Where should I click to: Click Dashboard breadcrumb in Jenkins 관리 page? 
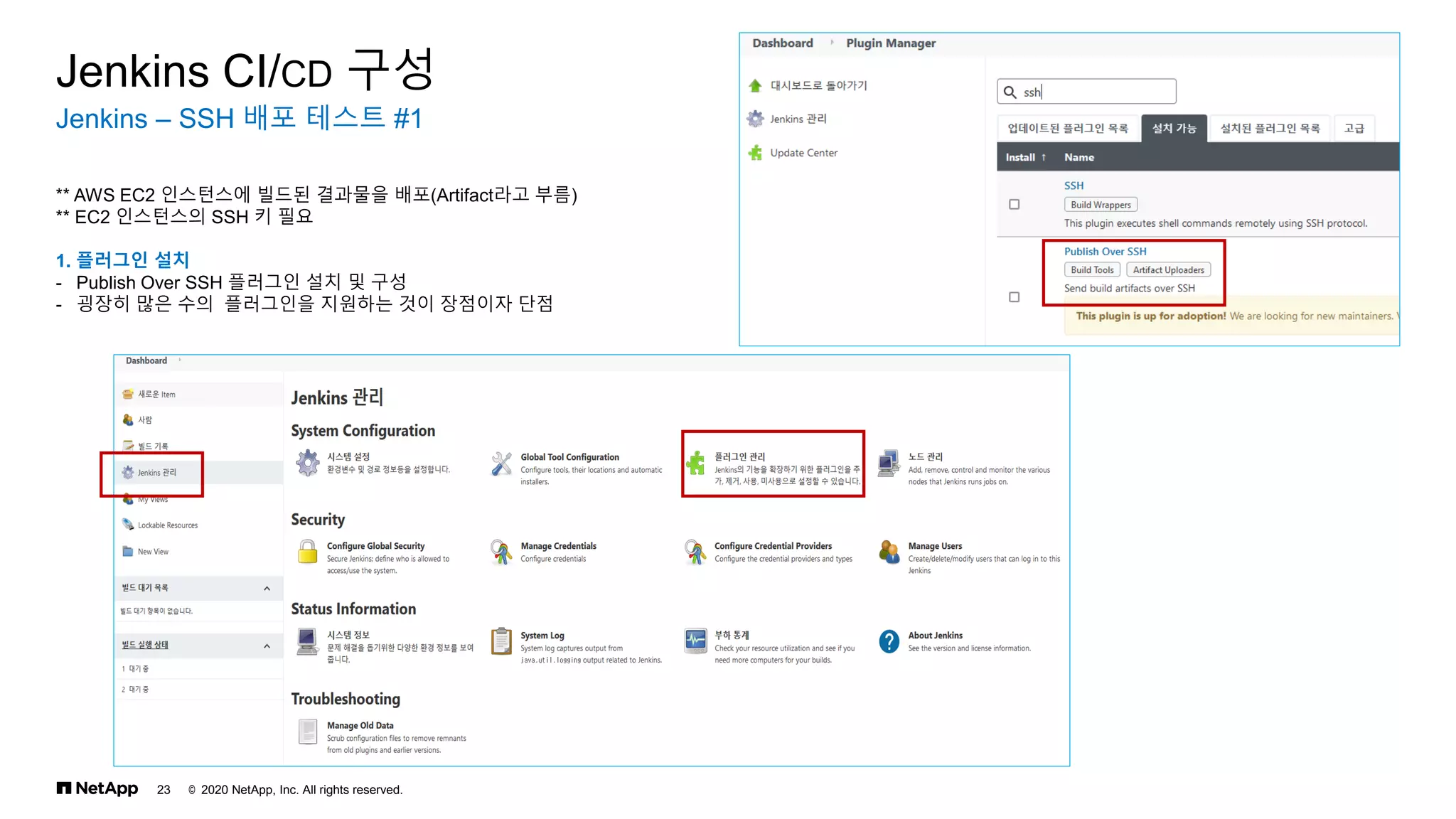coord(146,360)
